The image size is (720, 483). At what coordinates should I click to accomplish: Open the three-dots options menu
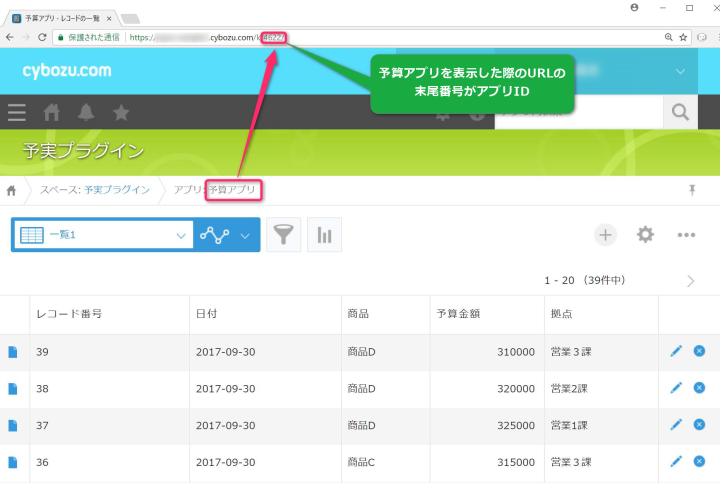(686, 235)
